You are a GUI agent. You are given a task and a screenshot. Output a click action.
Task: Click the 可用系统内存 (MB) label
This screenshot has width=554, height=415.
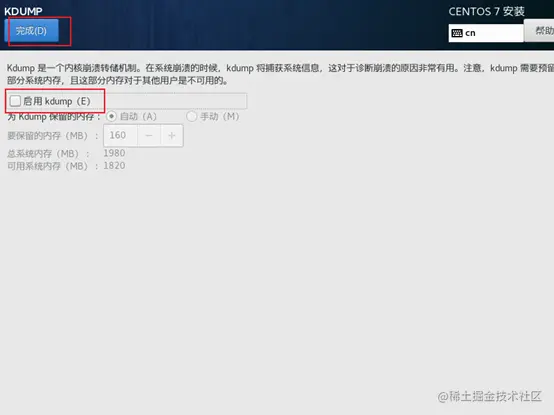(x=53, y=166)
